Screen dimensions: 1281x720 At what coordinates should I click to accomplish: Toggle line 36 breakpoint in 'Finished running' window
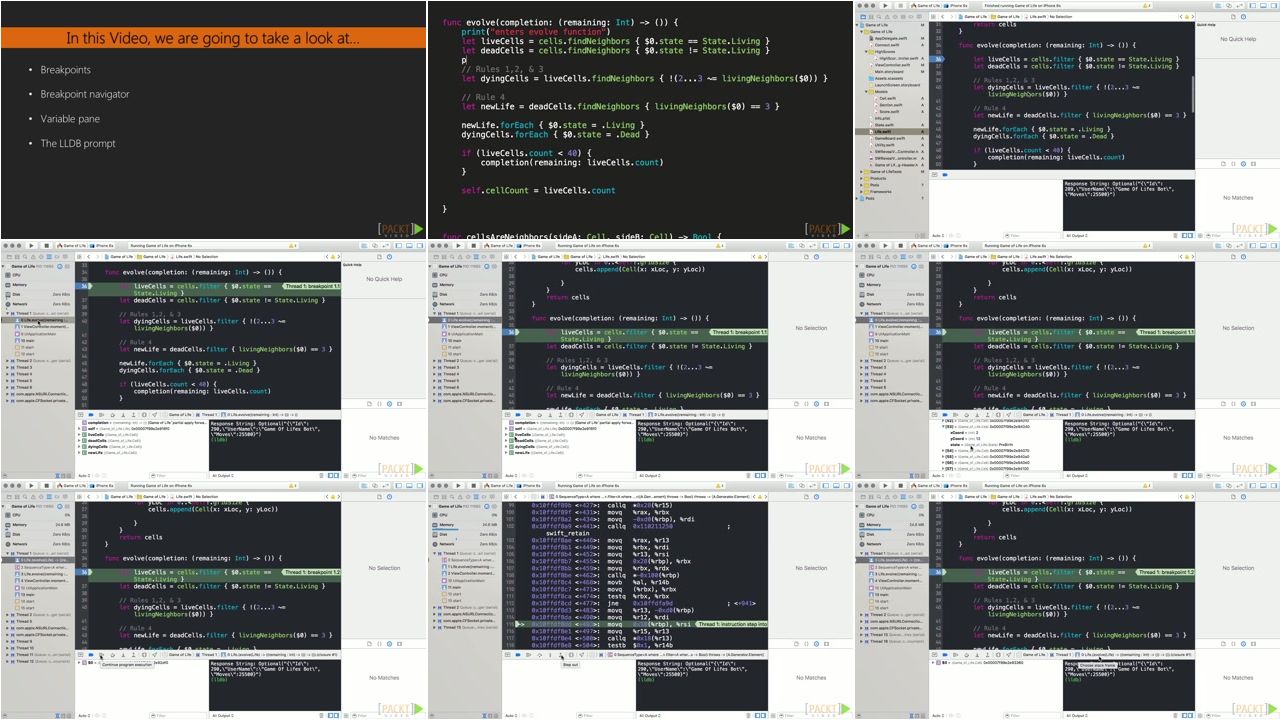tap(937, 59)
